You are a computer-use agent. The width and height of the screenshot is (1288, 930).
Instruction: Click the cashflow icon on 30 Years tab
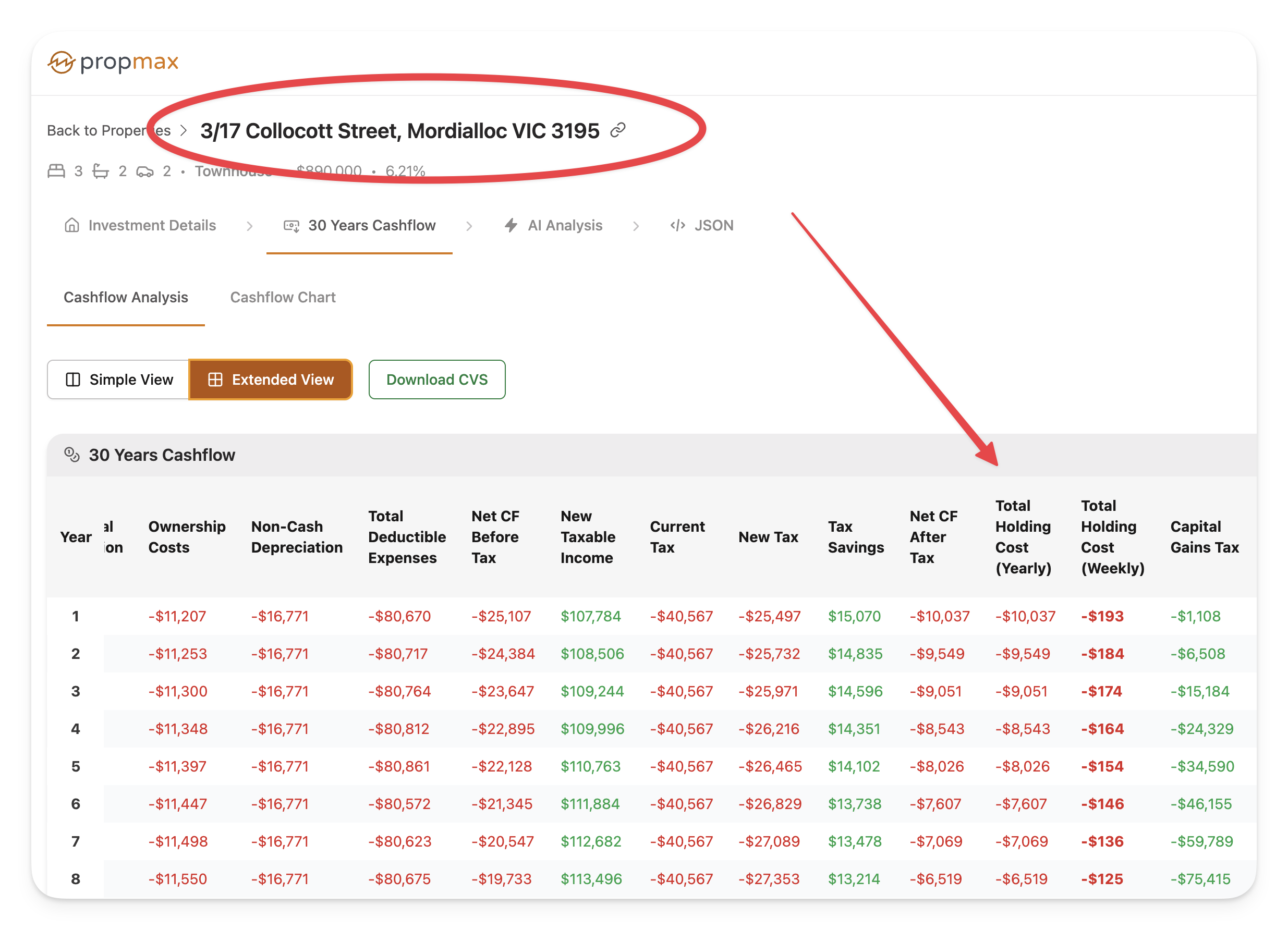(x=291, y=226)
